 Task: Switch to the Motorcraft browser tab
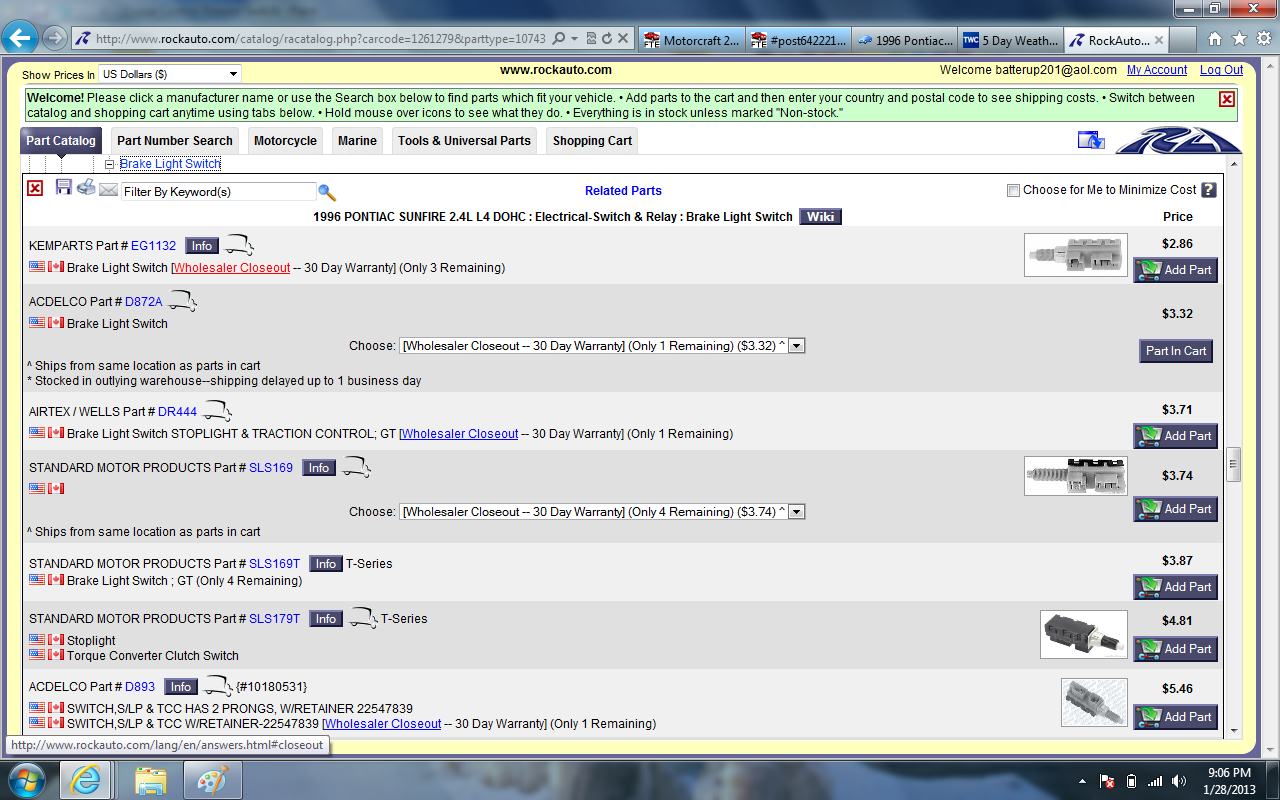[692, 41]
